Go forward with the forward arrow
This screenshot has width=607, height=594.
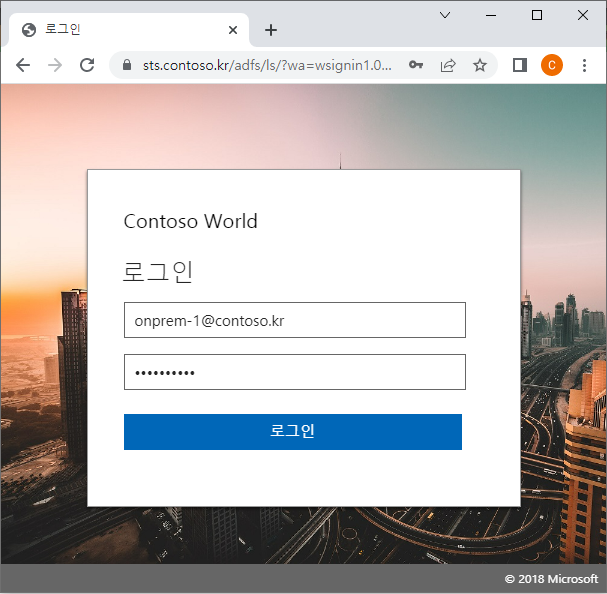point(55,65)
